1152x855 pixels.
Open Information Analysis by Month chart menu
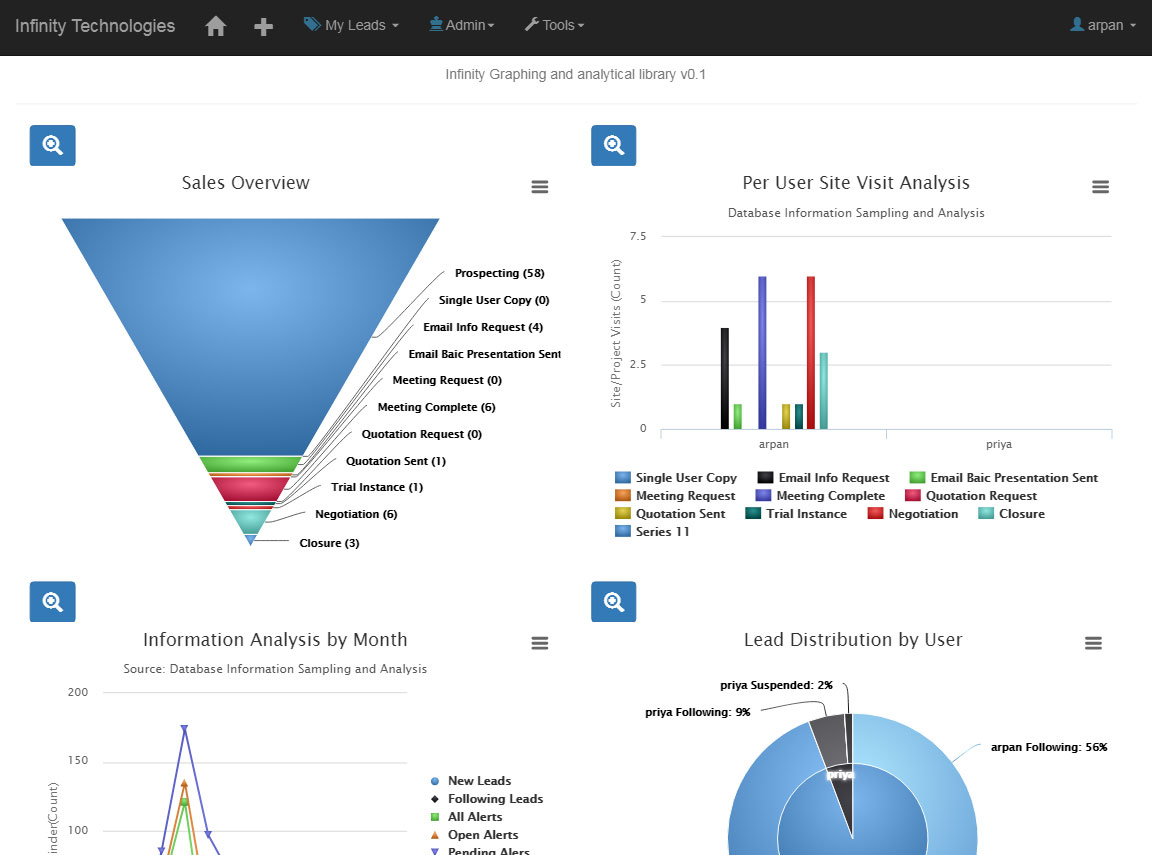540,643
